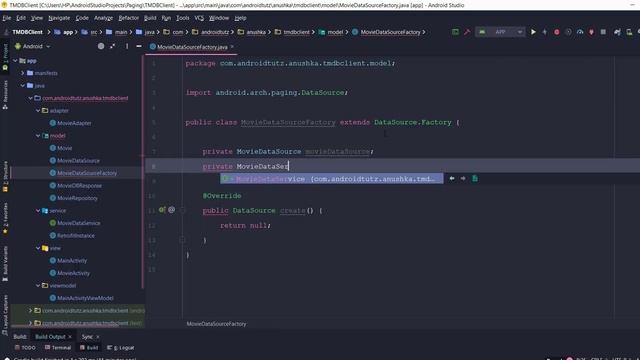Click the override gutter icon beside create()
The image size is (640, 360).
(x=162, y=210)
